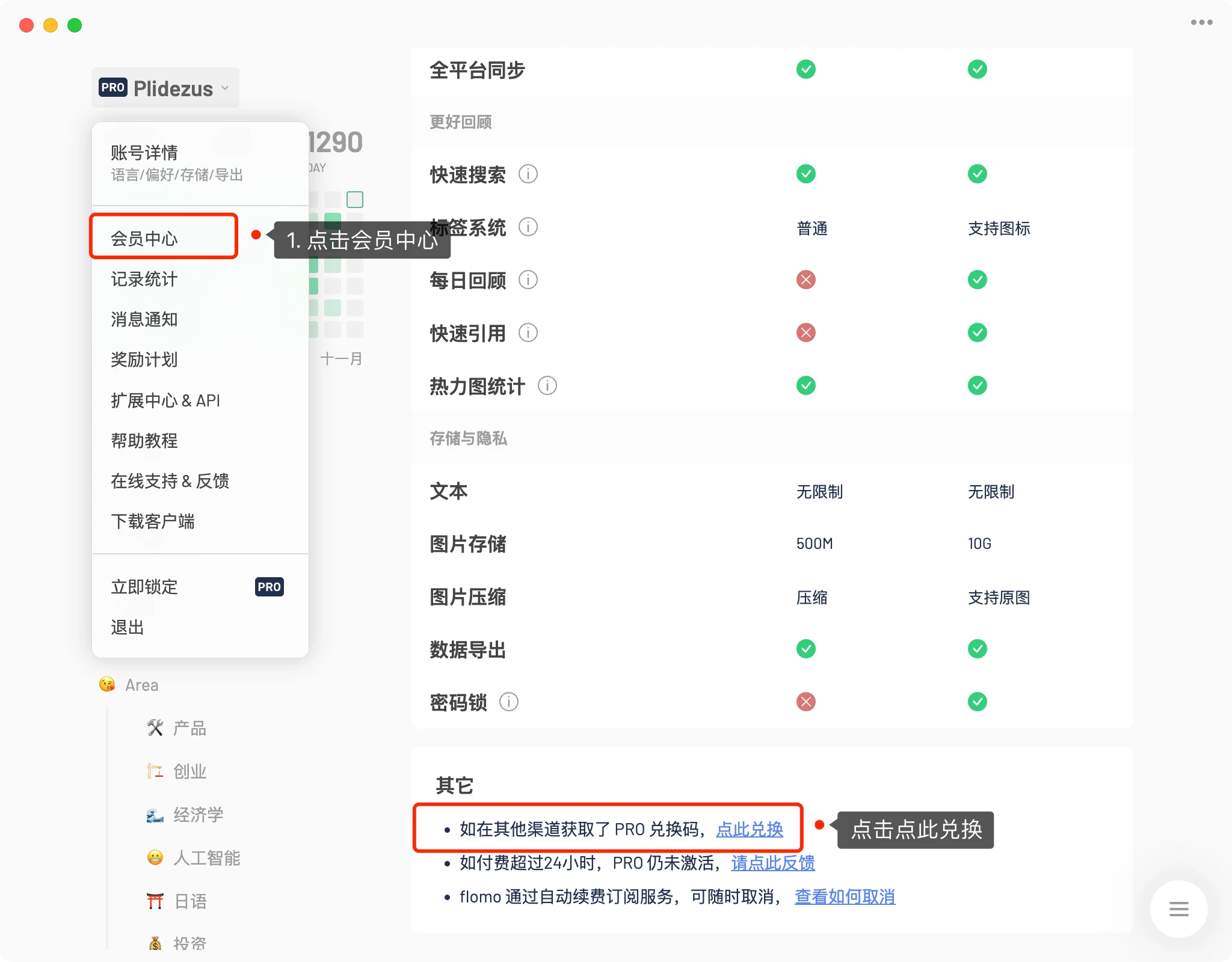1232x962 pixels.
Task: Select 奖励计划 menu entry
Action: click(144, 360)
